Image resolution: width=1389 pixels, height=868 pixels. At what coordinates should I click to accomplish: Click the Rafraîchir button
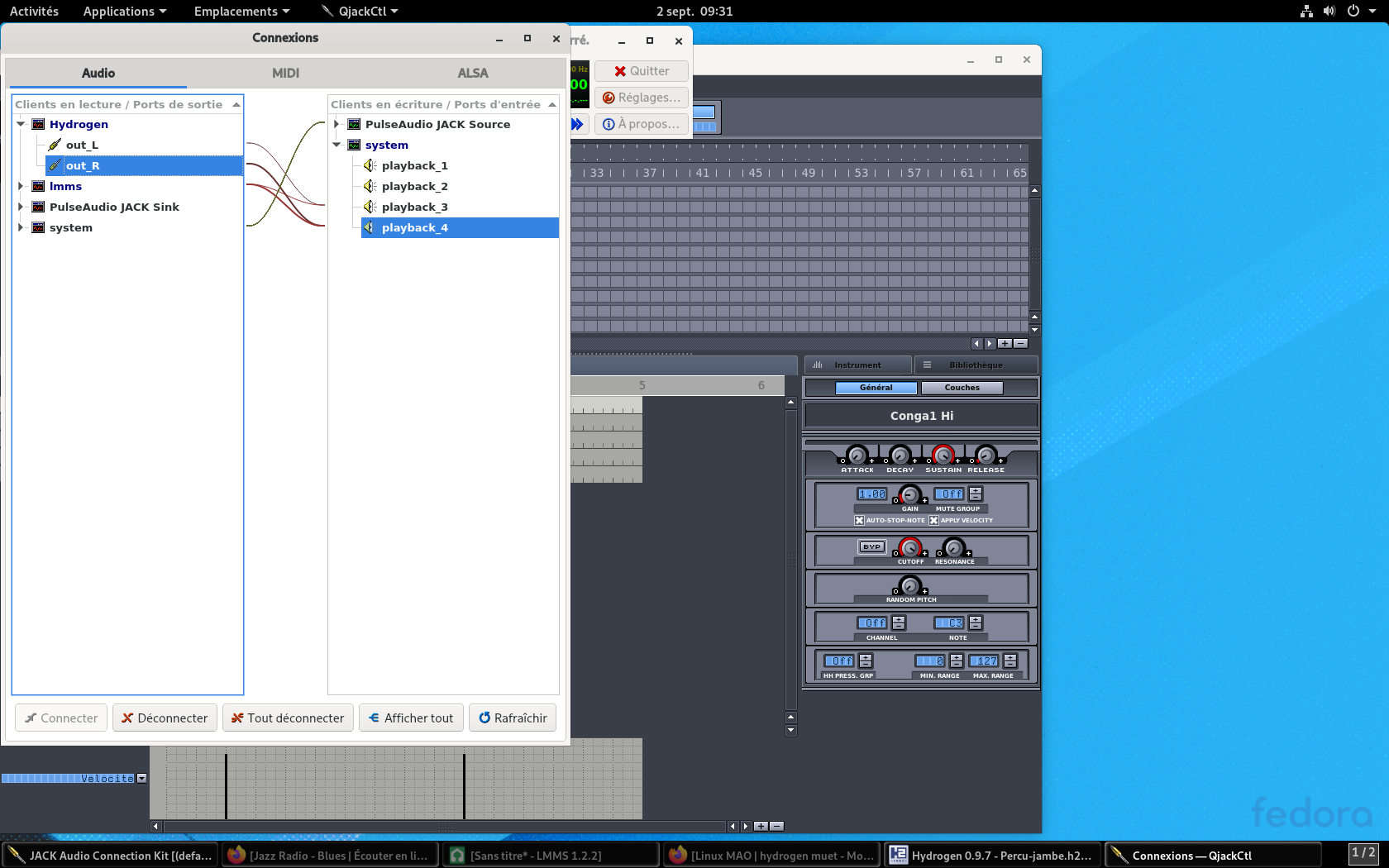[x=513, y=718]
